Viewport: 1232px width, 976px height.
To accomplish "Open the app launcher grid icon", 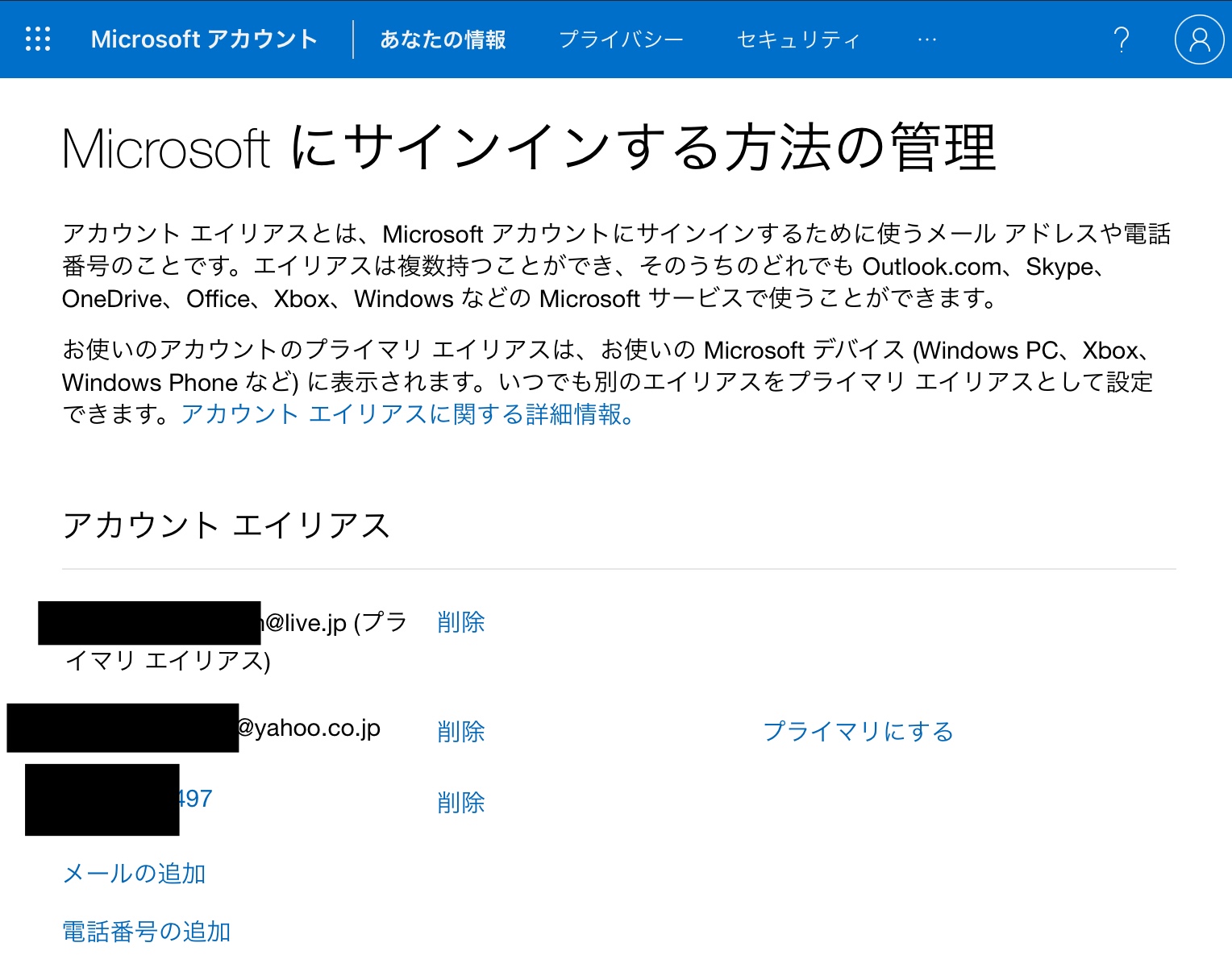I will pyautogui.click(x=38, y=39).
